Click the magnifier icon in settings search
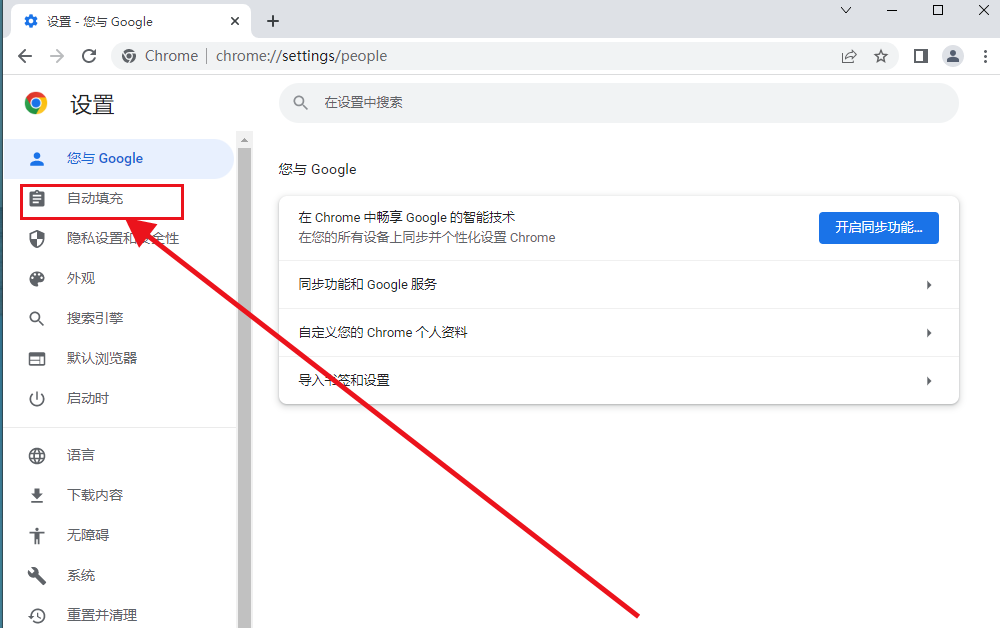1000x628 pixels. pos(300,103)
